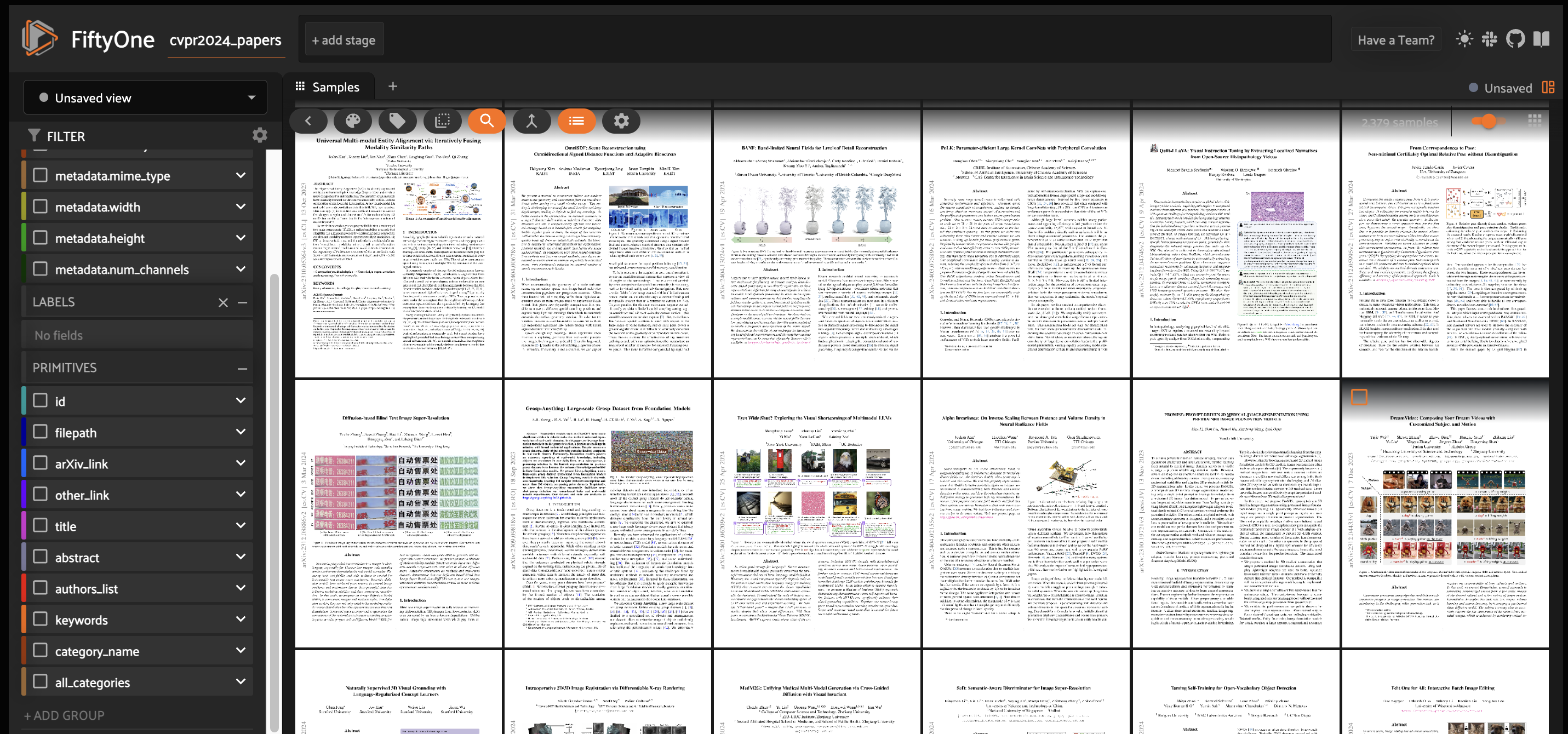Image resolution: width=1568 pixels, height=734 pixels.
Task: Adjust the grid zoom slider
Action: click(1488, 121)
